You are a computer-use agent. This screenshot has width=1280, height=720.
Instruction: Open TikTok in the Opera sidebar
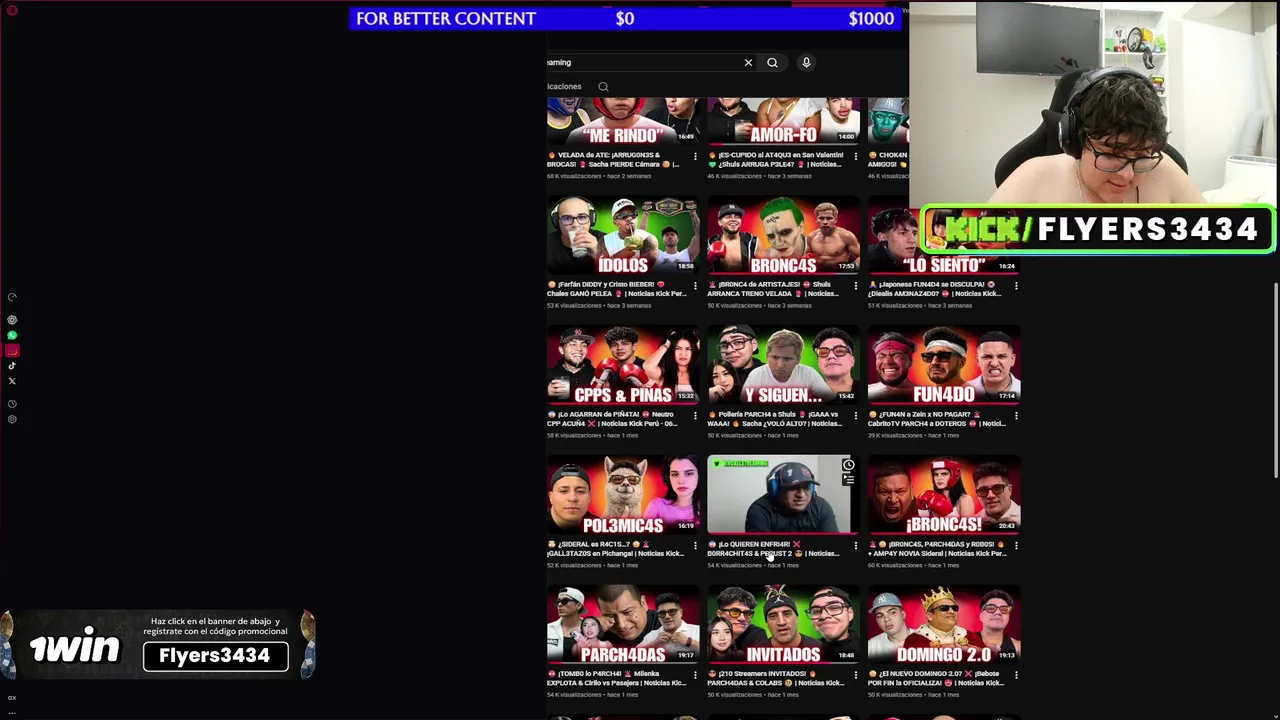click(x=12, y=366)
